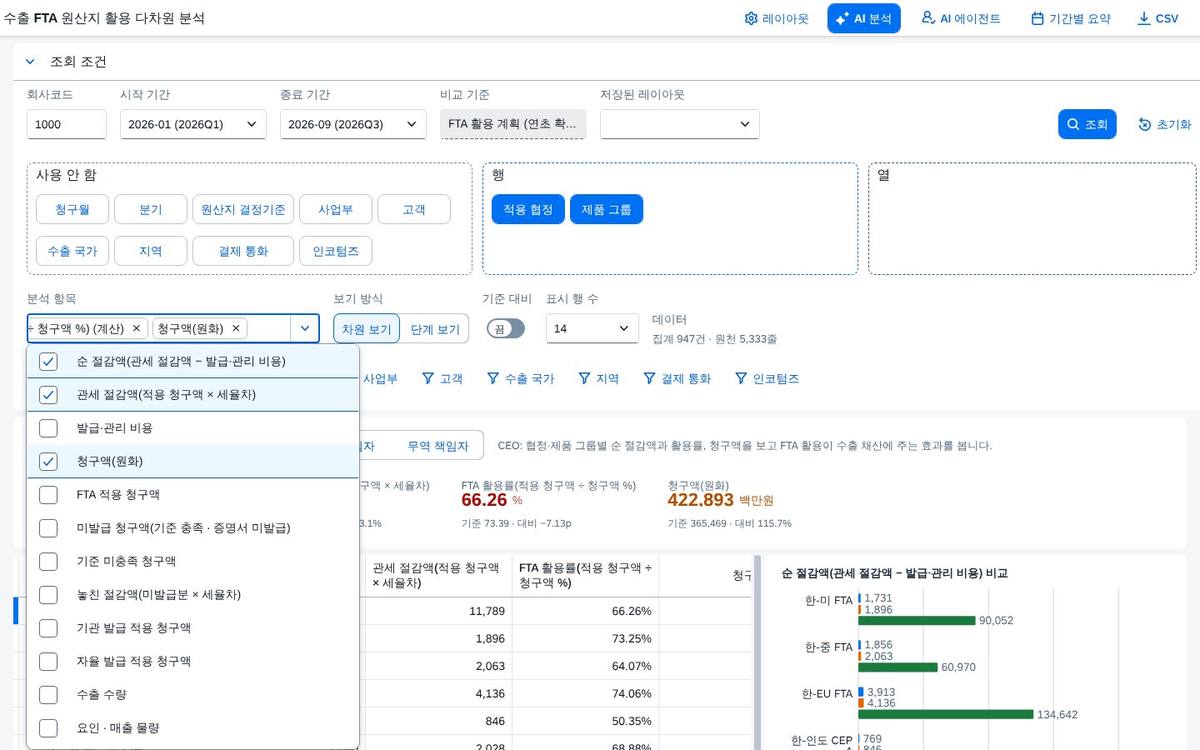Click the 적용 협정 row chip

(x=528, y=209)
